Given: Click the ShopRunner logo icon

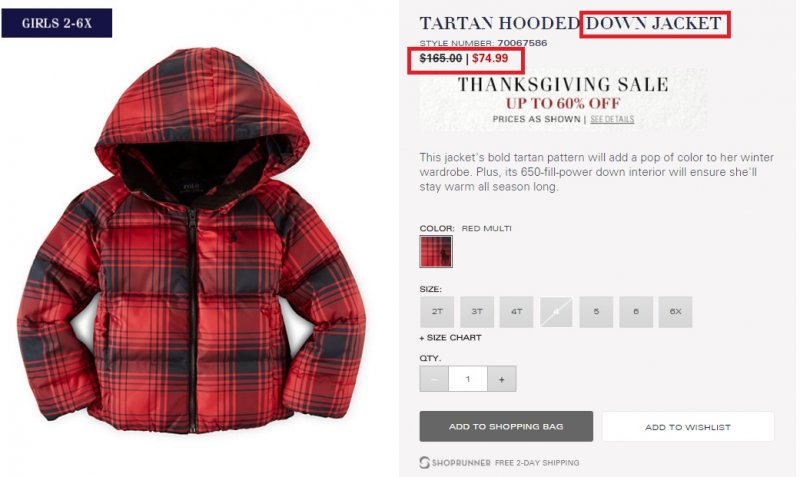Looking at the screenshot, I should pos(424,462).
